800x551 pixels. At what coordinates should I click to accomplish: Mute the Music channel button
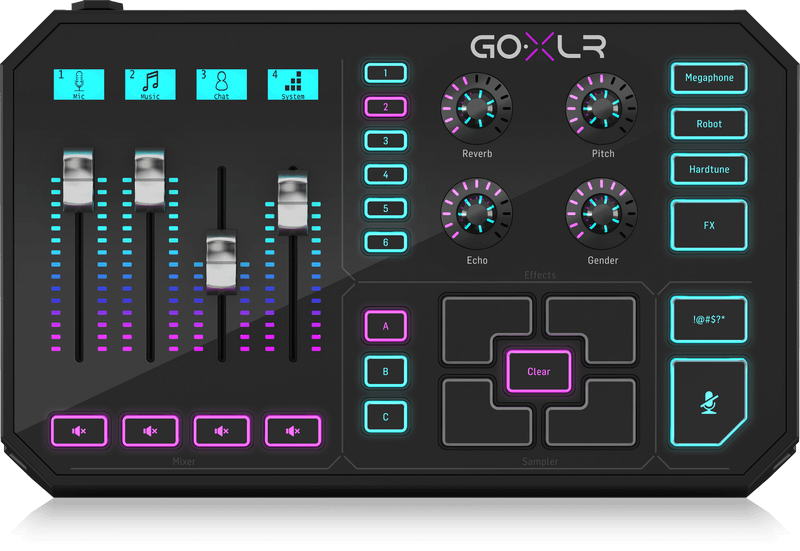click(x=150, y=431)
